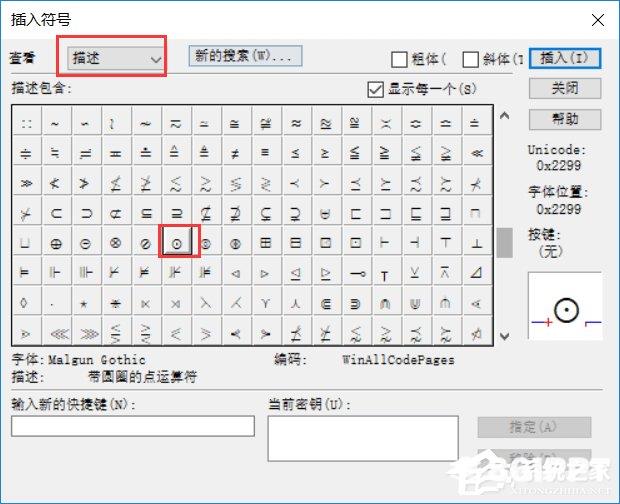The image size is (620, 504).
Task: Enable the 斜体 italic checkbox
Action: pyautogui.click(x=470, y=59)
